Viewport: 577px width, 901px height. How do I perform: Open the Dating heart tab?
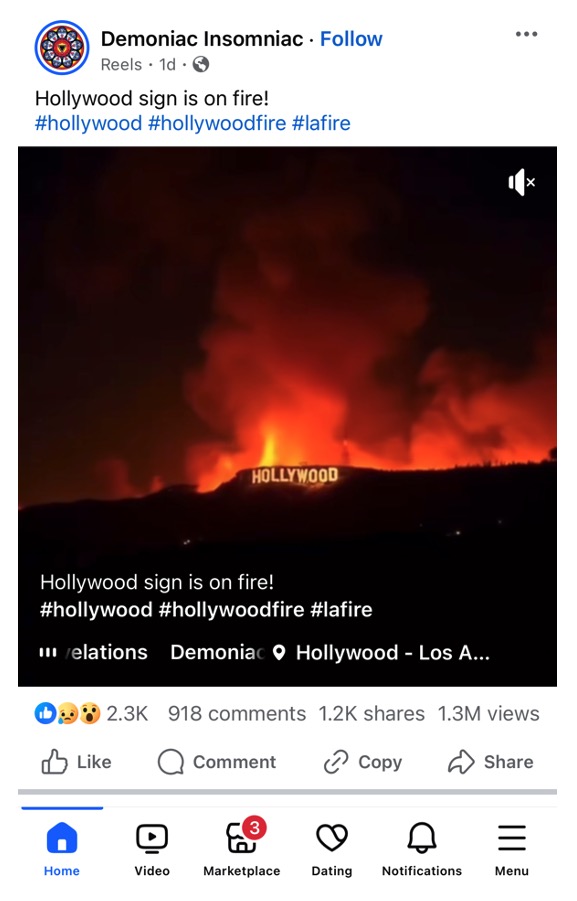click(x=332, y=849)
